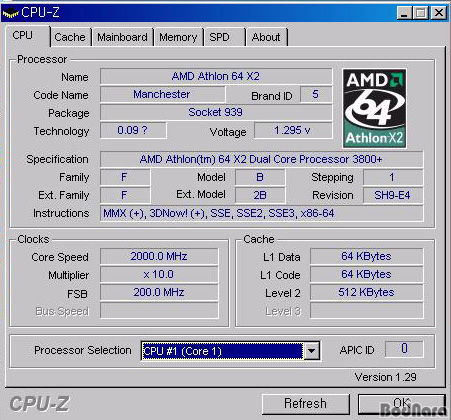Click the AMD Athlon 64 X2 logo
The width and height of the screenshot is (451, 420).
point(375,108)
